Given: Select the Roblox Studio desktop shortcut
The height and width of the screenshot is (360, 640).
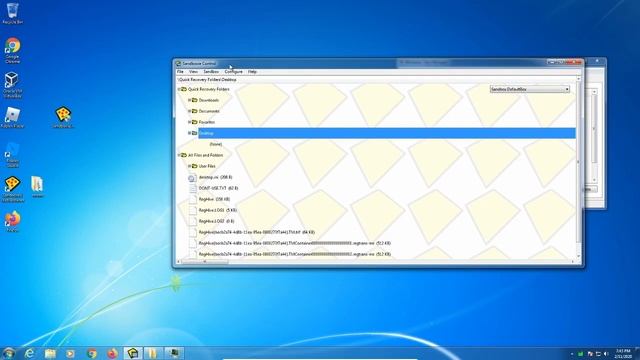Looking at the screenshot, I should tap(12, 154).
